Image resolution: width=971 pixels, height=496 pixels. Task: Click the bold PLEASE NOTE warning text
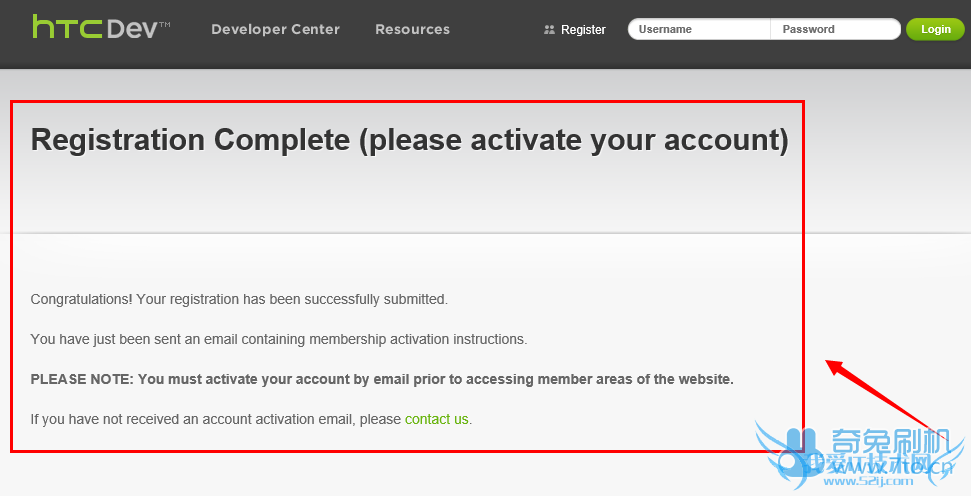click(382, 379)
